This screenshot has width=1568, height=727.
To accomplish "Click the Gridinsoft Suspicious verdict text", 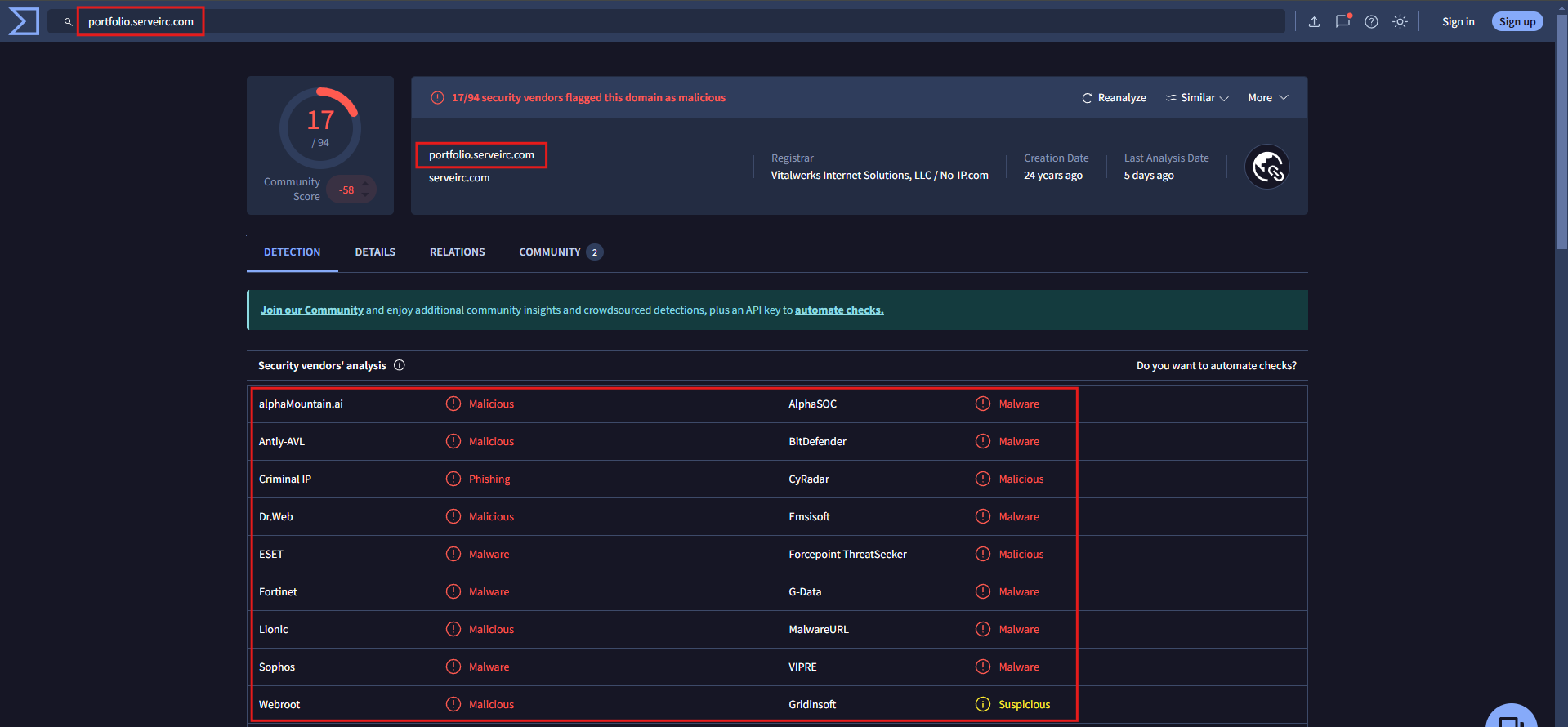I will (x=1024, y=705).
